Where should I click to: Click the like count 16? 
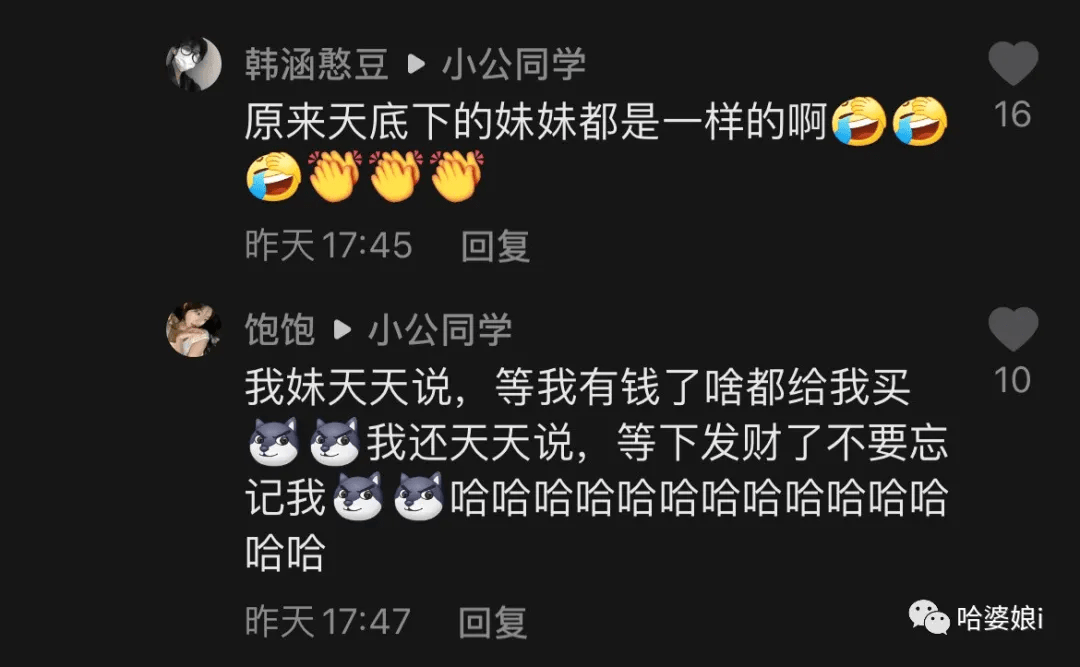click(1012, 114)
